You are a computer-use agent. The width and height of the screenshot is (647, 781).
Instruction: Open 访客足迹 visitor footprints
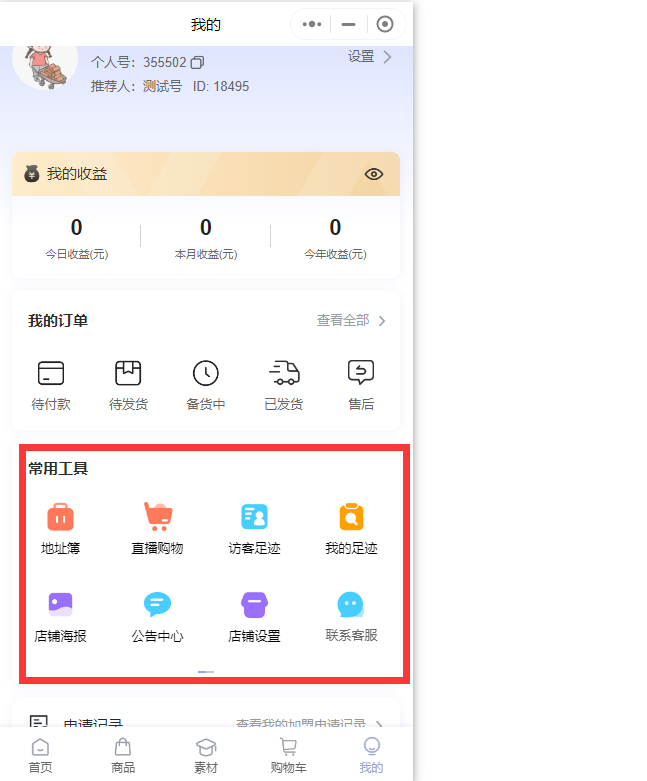(254, 529)
